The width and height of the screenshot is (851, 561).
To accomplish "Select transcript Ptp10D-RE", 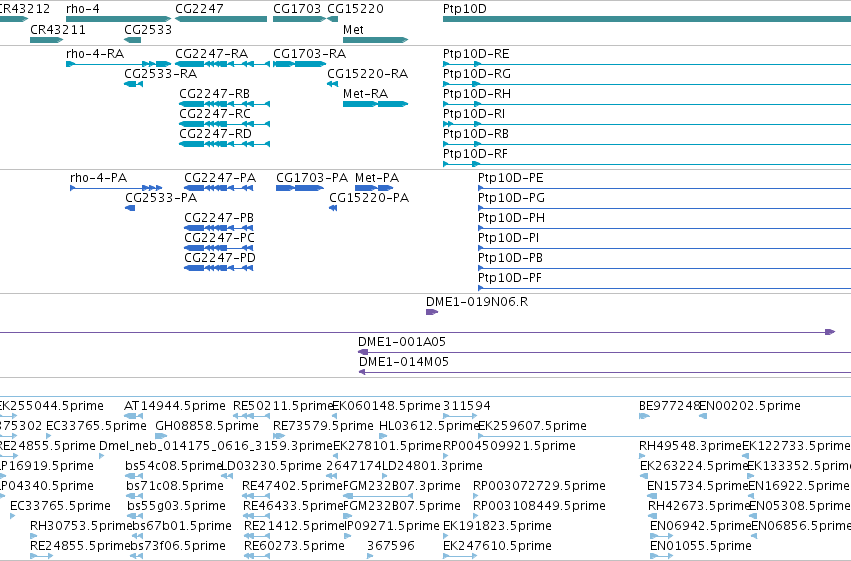I will (647, 64).
